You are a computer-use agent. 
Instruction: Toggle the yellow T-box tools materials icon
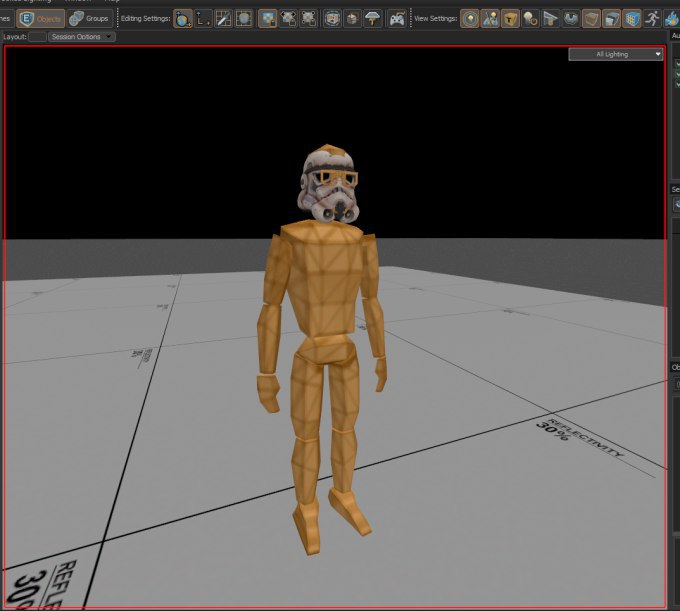pos(510,19)
